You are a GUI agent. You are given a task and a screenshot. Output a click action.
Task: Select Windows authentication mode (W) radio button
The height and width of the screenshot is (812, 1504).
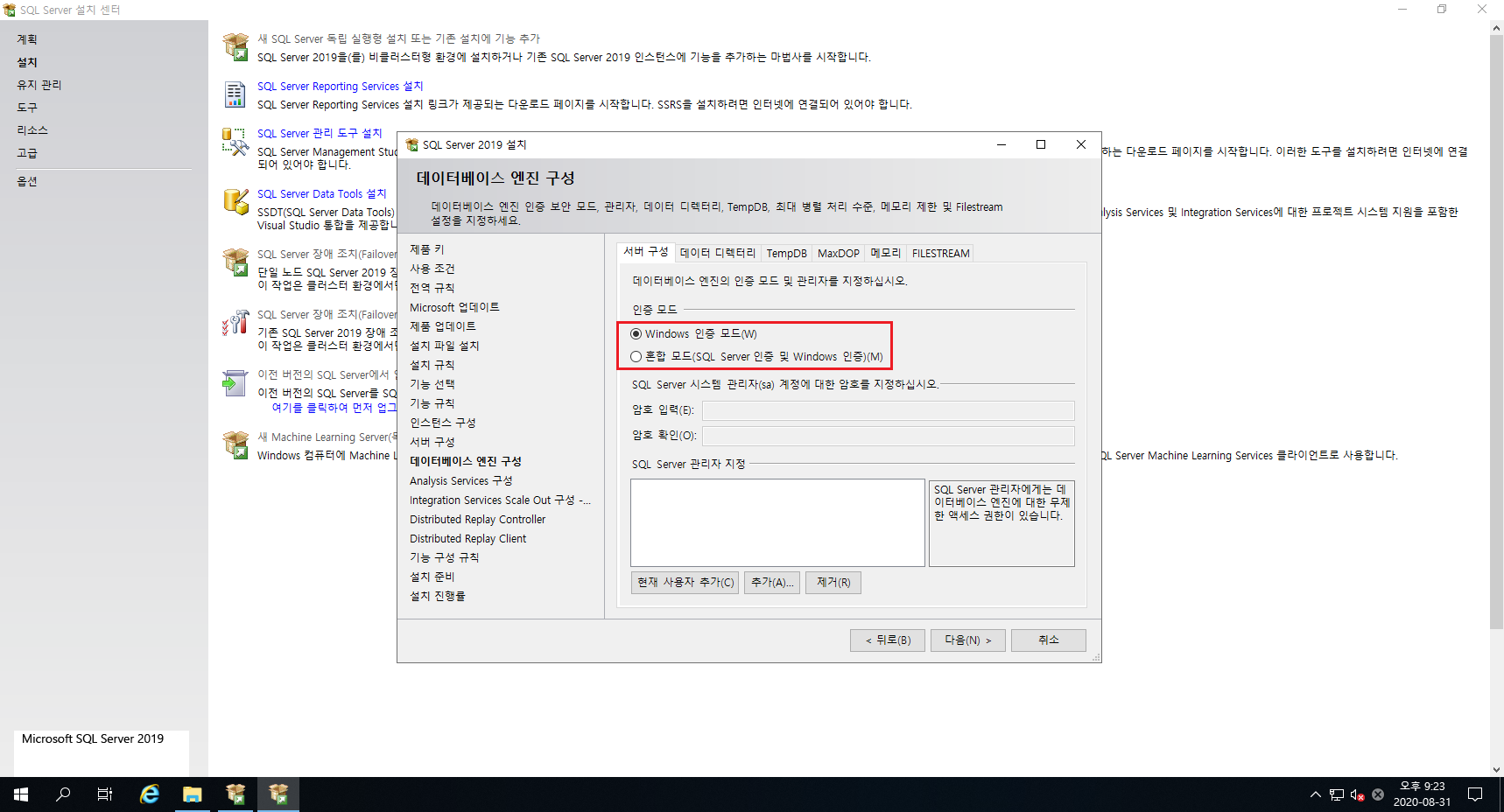tap(636, 333)
